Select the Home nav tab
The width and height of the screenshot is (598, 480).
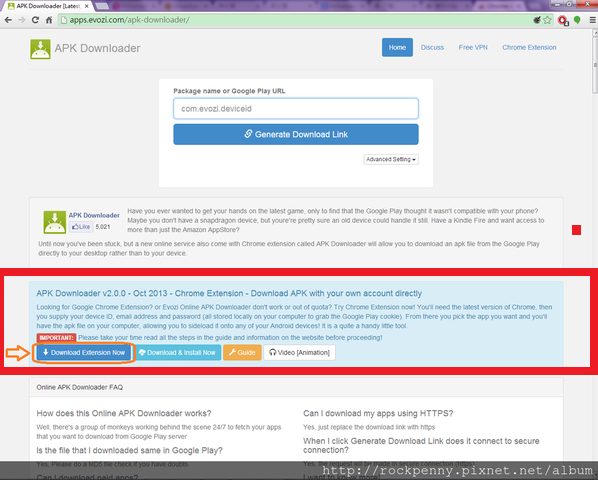pyautogui.click(x=397, y=47)
